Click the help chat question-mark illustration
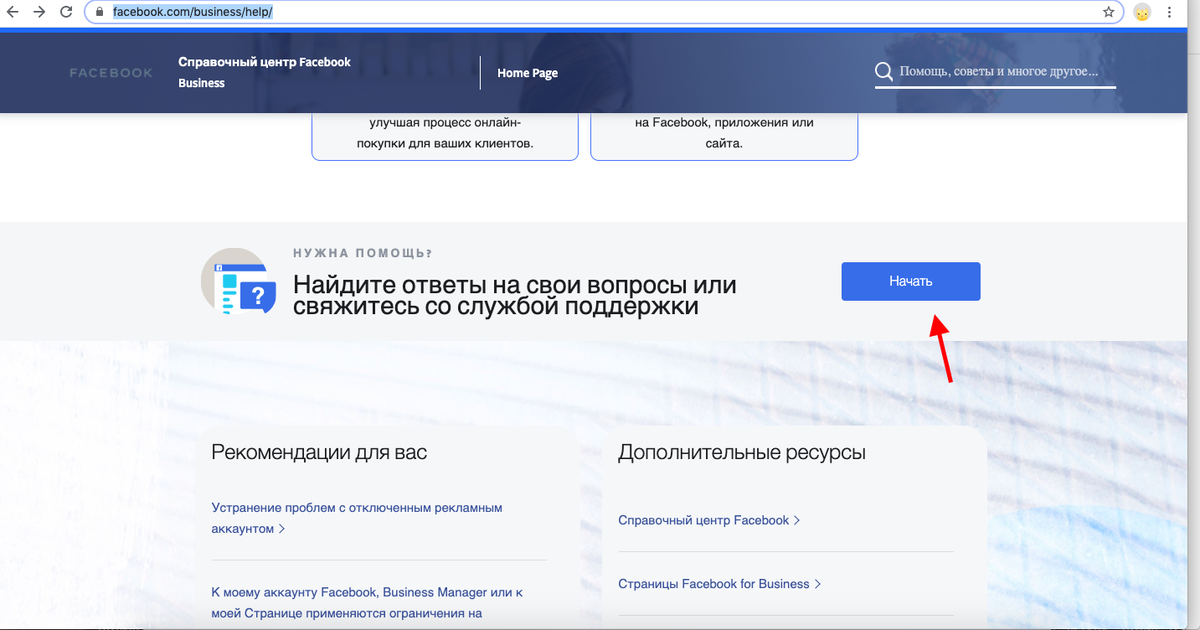Viewport: 1200px width, 630px height. point(238,281)
